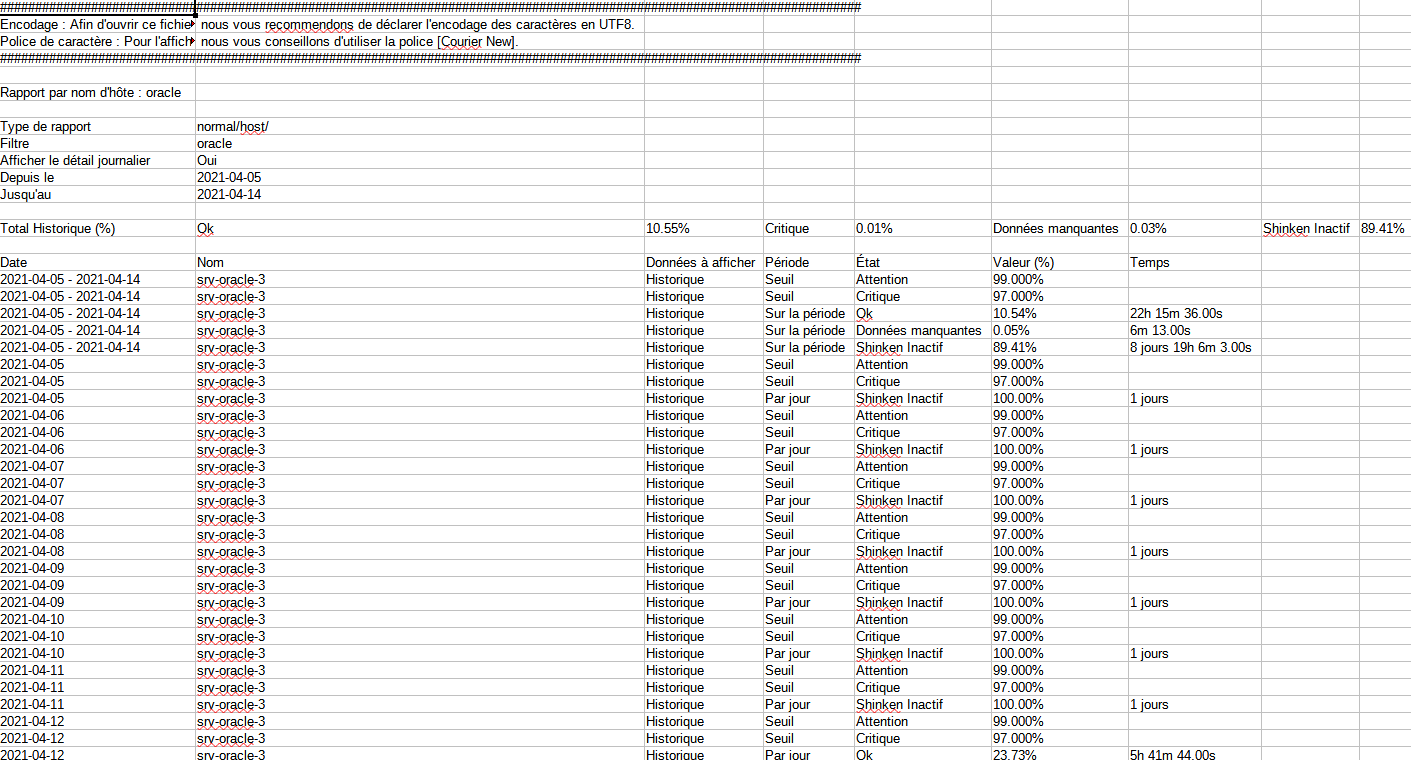
Task: Click the '22h 15m 36.00s' time cell
Action: coord(1176,314)
